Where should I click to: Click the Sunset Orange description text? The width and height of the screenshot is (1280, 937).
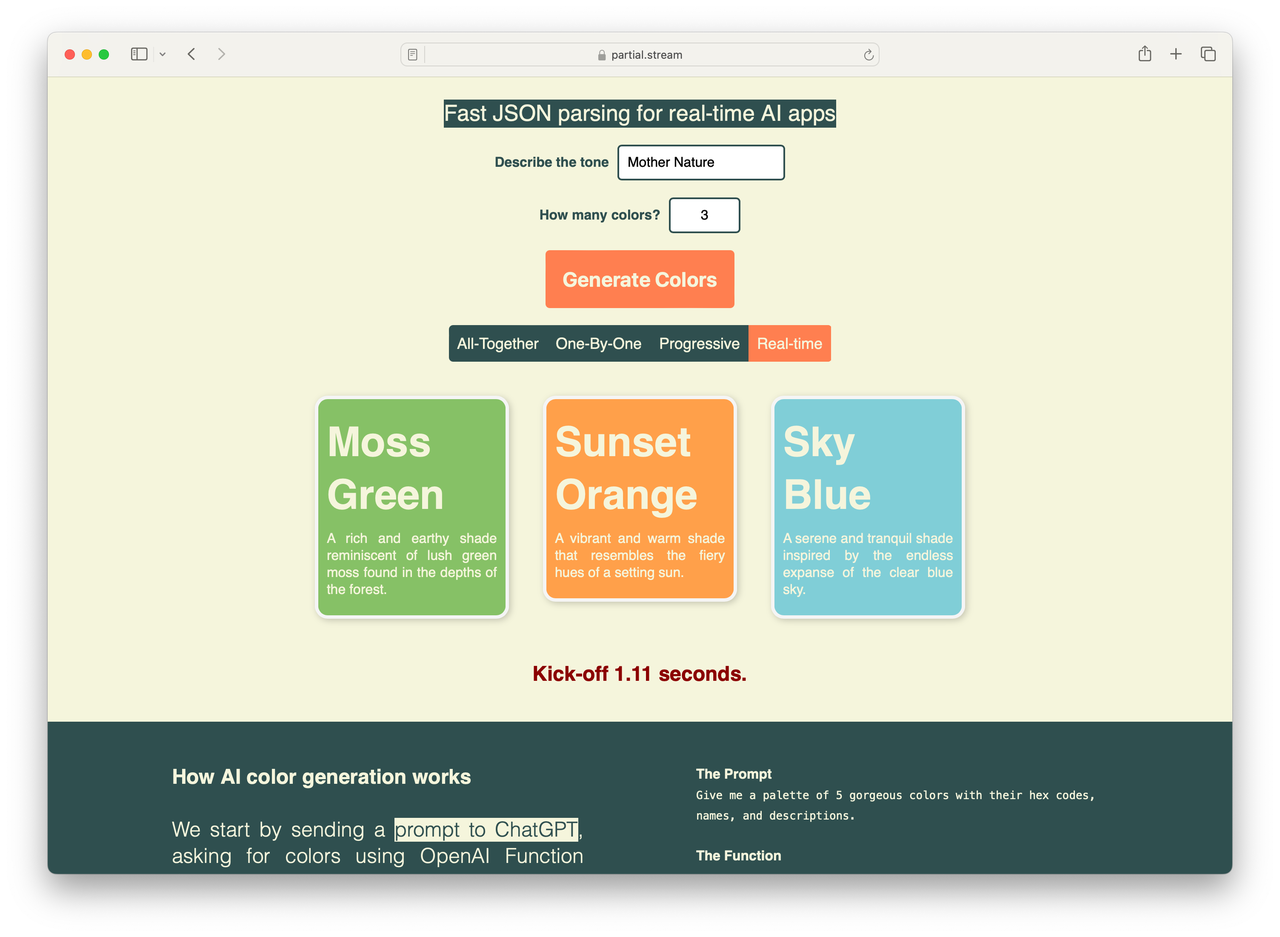[640, 555]
